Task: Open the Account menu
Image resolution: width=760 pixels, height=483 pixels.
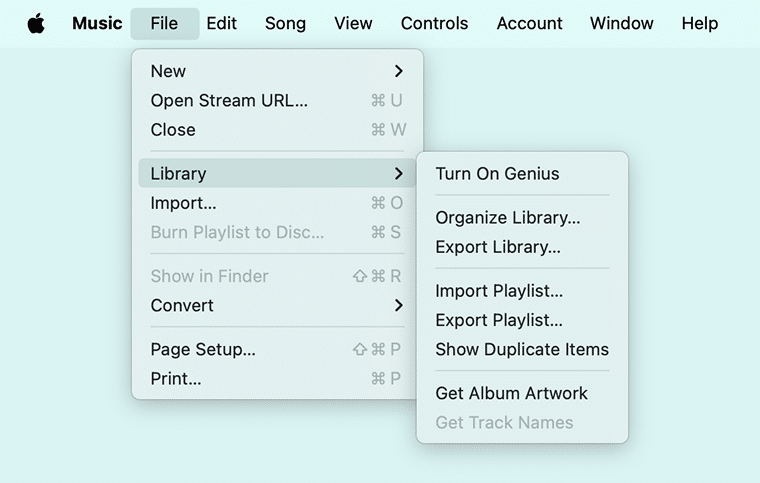Action: (529, 23)
